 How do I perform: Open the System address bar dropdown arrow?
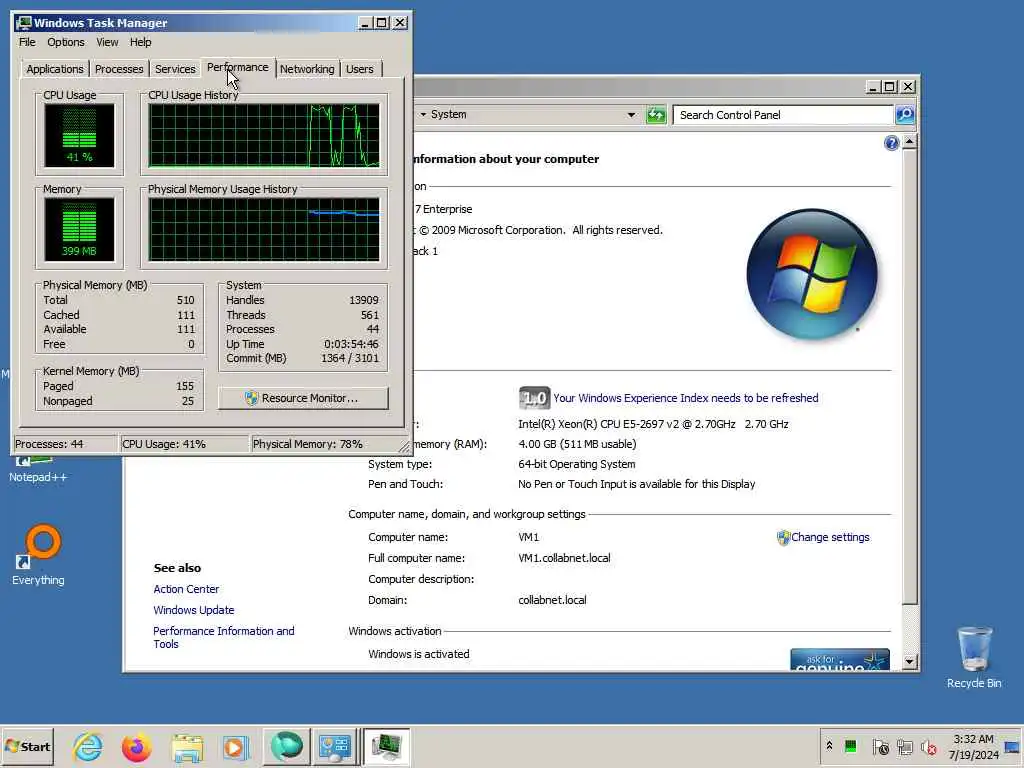[x=631, y=114]
